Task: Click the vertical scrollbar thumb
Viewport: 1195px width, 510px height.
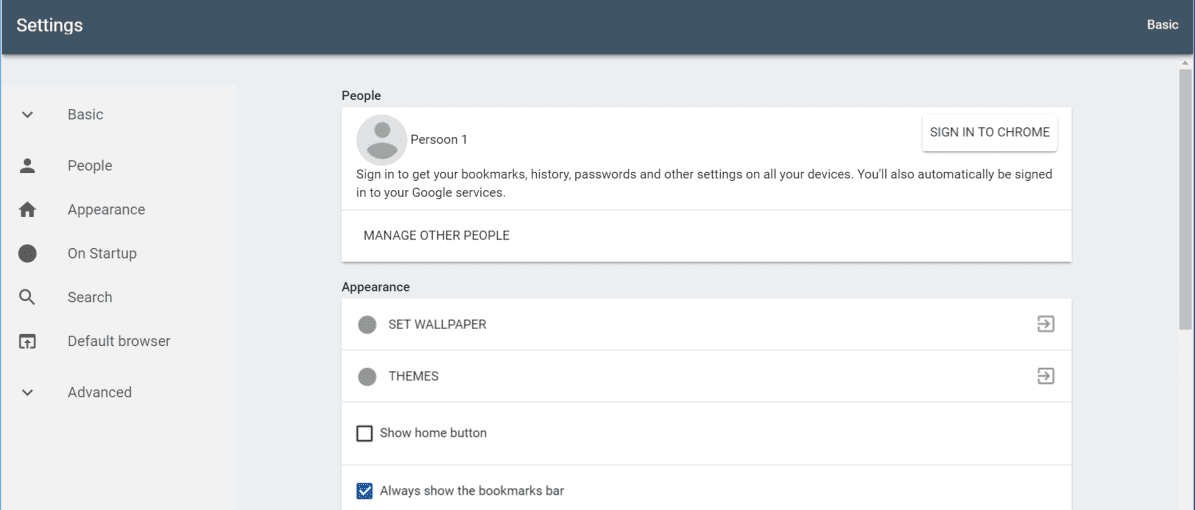Action: point(1186,198)
